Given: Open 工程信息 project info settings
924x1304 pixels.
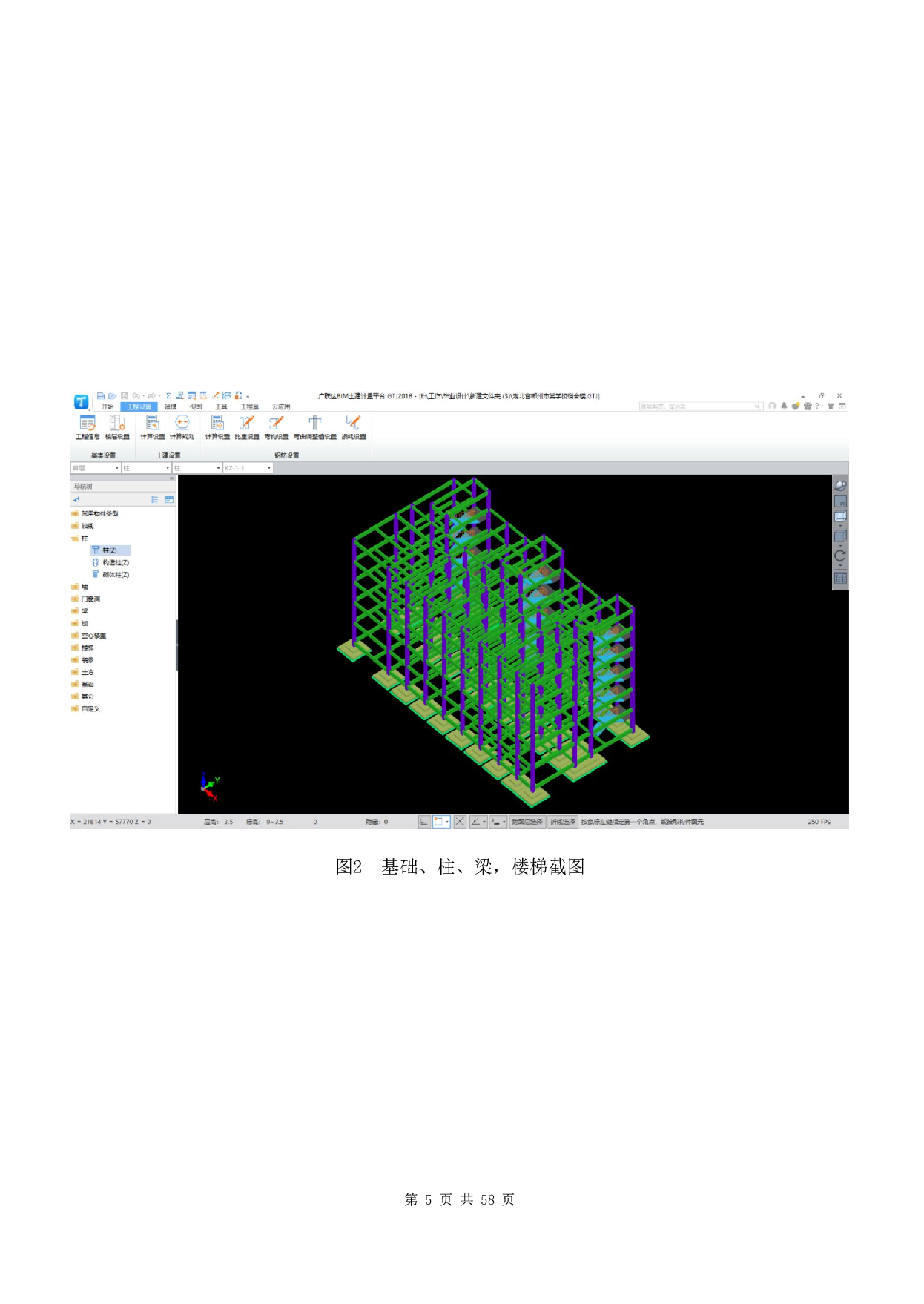Looking at the screenshot, I should click(87, 427).
